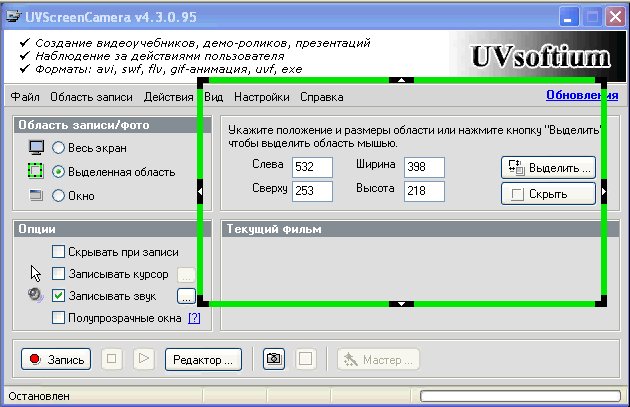Click the Область записи/фото panel header
This screenshot has height=407, width=630.
click(112, 125)
